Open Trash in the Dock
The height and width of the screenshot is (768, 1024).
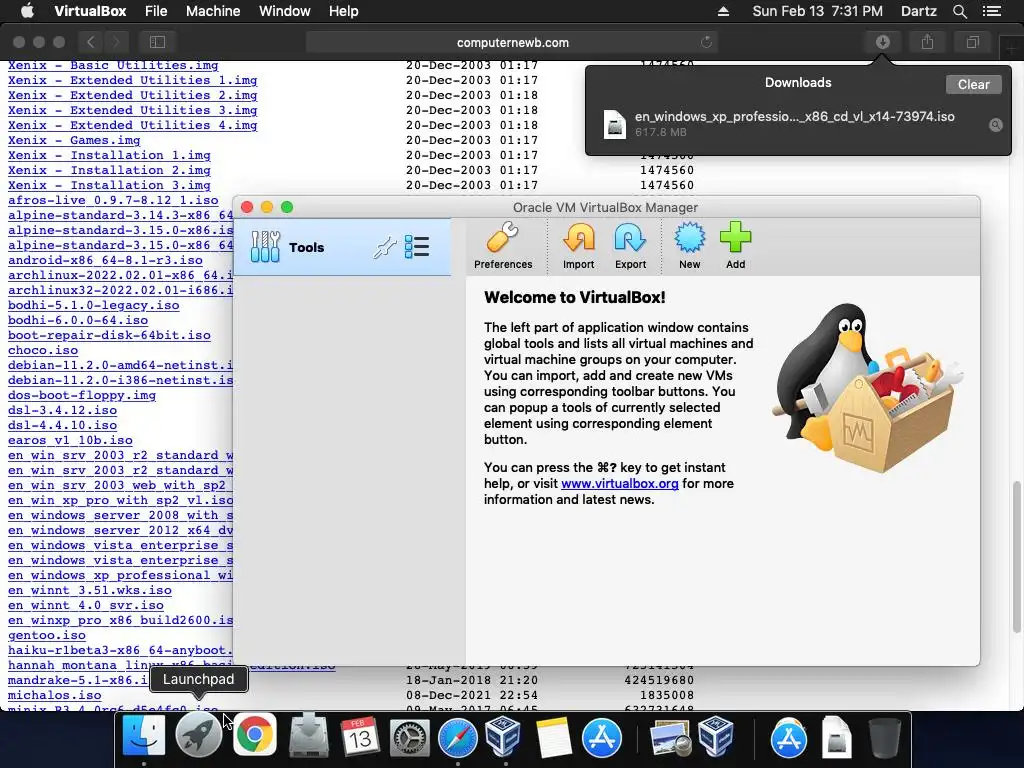pyautogui.click(x=884, y=737)
